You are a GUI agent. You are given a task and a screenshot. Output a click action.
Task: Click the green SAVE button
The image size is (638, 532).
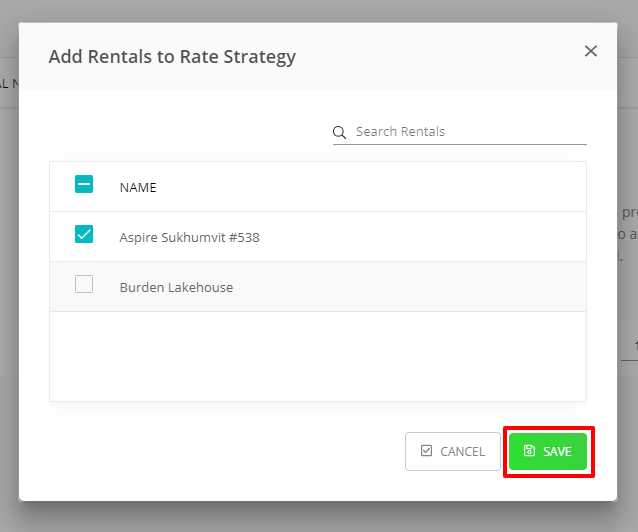[548, 451]
